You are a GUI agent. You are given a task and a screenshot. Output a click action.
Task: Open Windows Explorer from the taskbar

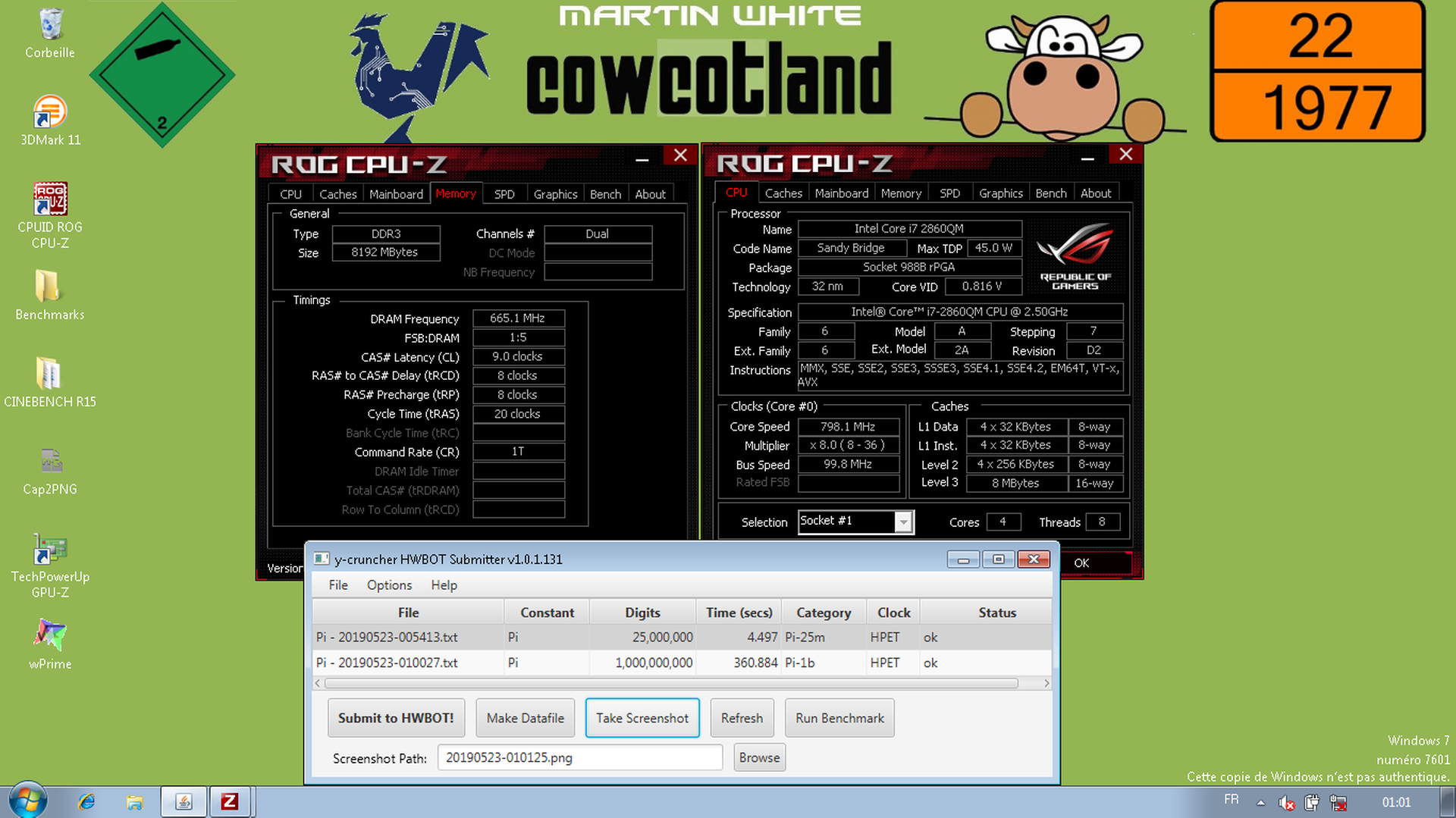click(x=135, y=802)
